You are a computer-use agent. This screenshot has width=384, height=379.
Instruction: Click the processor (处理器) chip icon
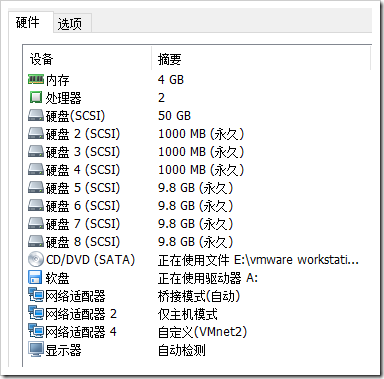pyautogui.click(x=36, y=97)
